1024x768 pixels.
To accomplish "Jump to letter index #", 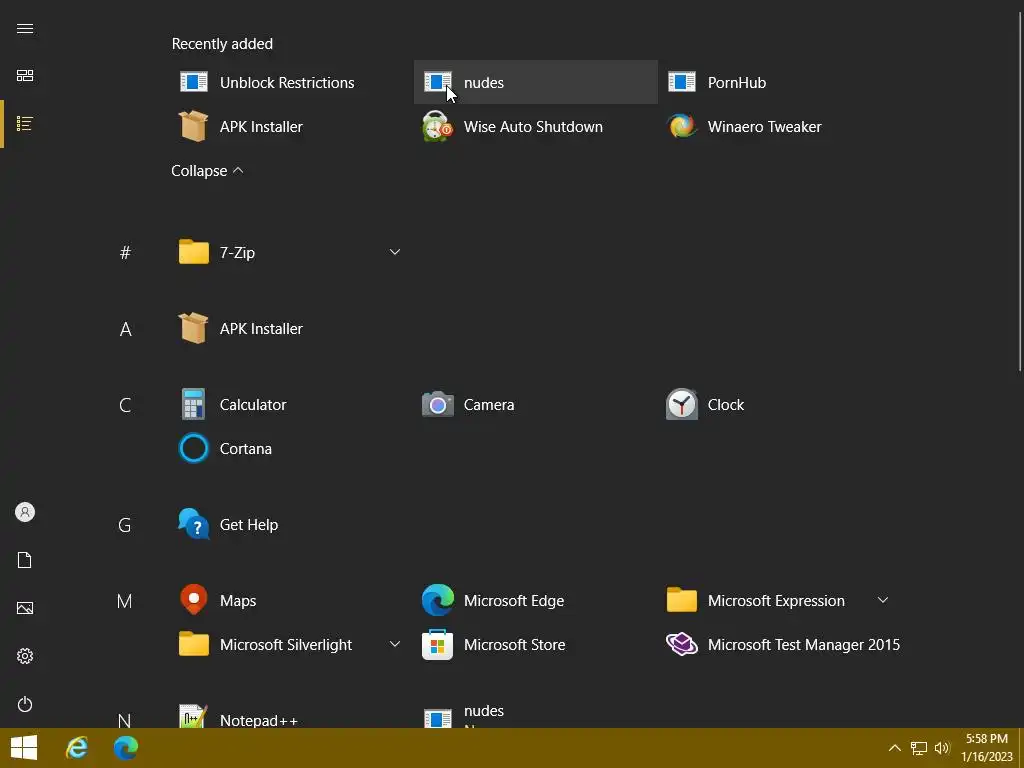I will click(x=125, y=253).
